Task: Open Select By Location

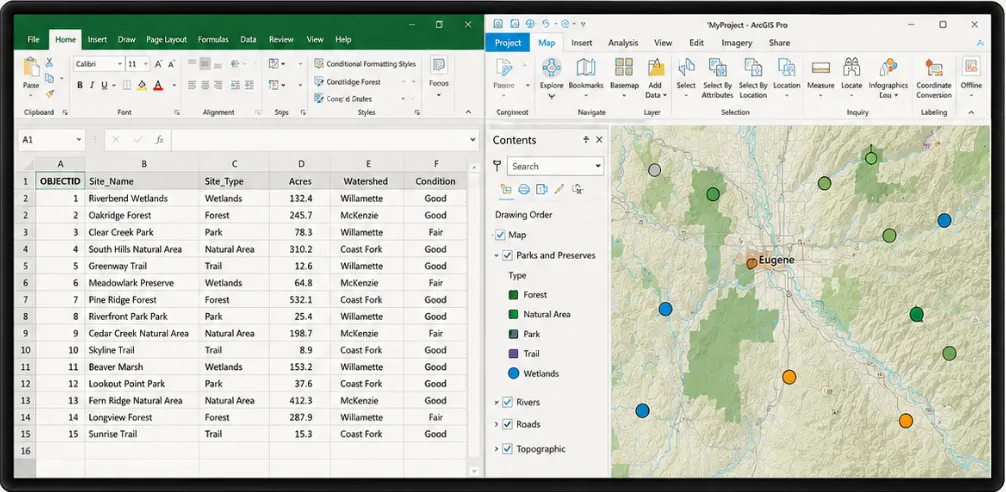Action: coord(753,68)
